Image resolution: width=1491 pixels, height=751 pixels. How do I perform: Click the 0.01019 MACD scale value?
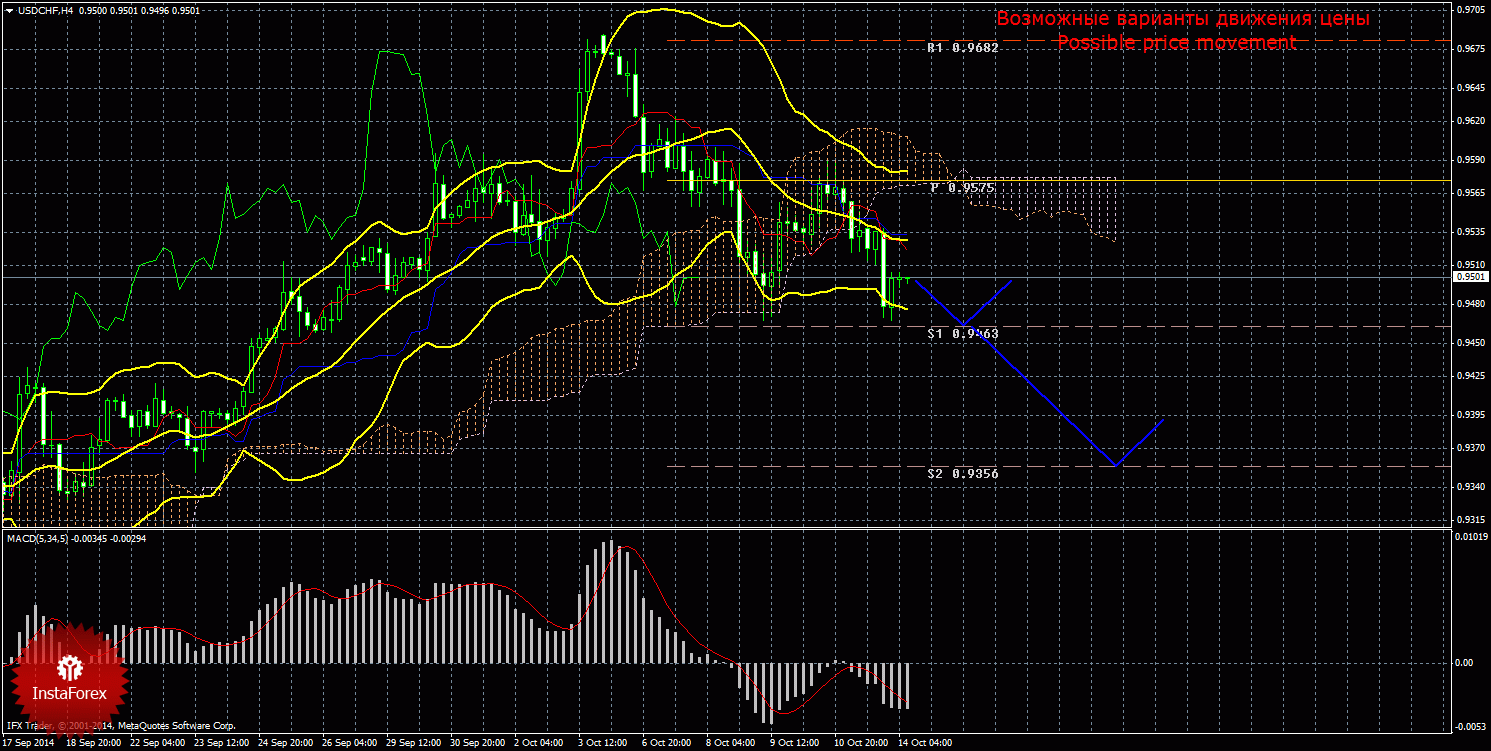click(x=1470, y=537)
